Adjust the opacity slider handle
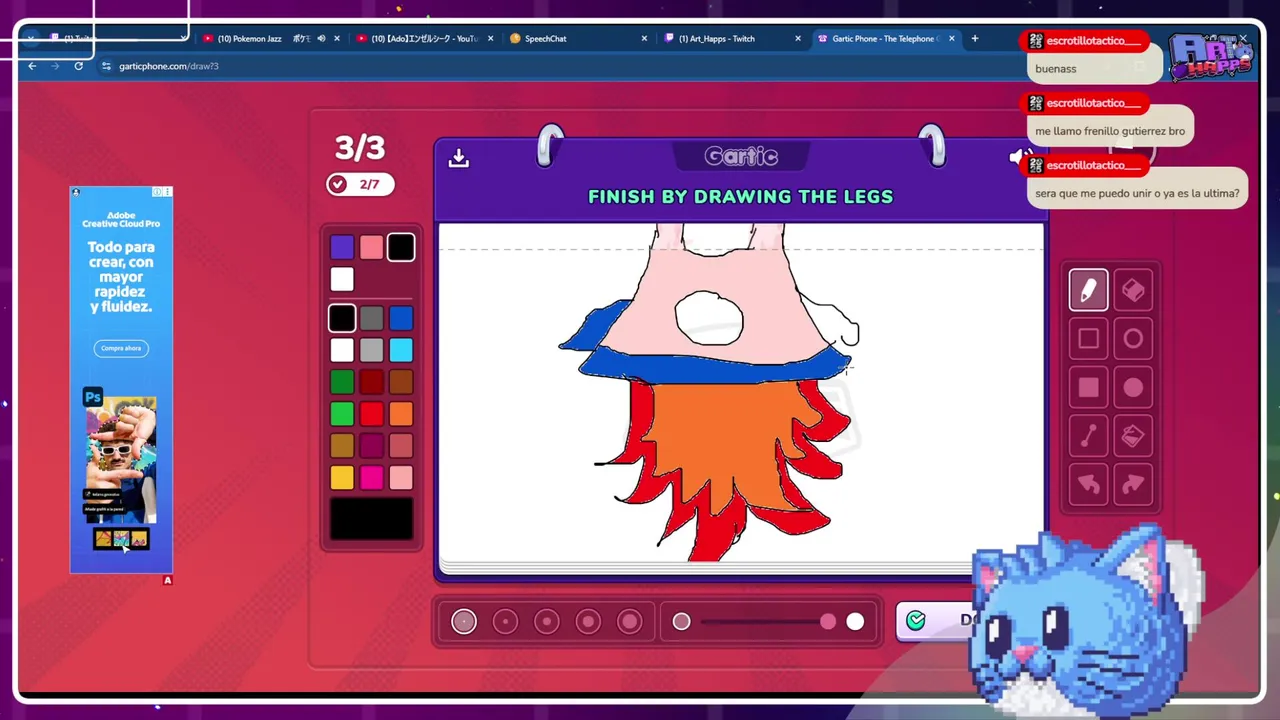 (828, 622)
